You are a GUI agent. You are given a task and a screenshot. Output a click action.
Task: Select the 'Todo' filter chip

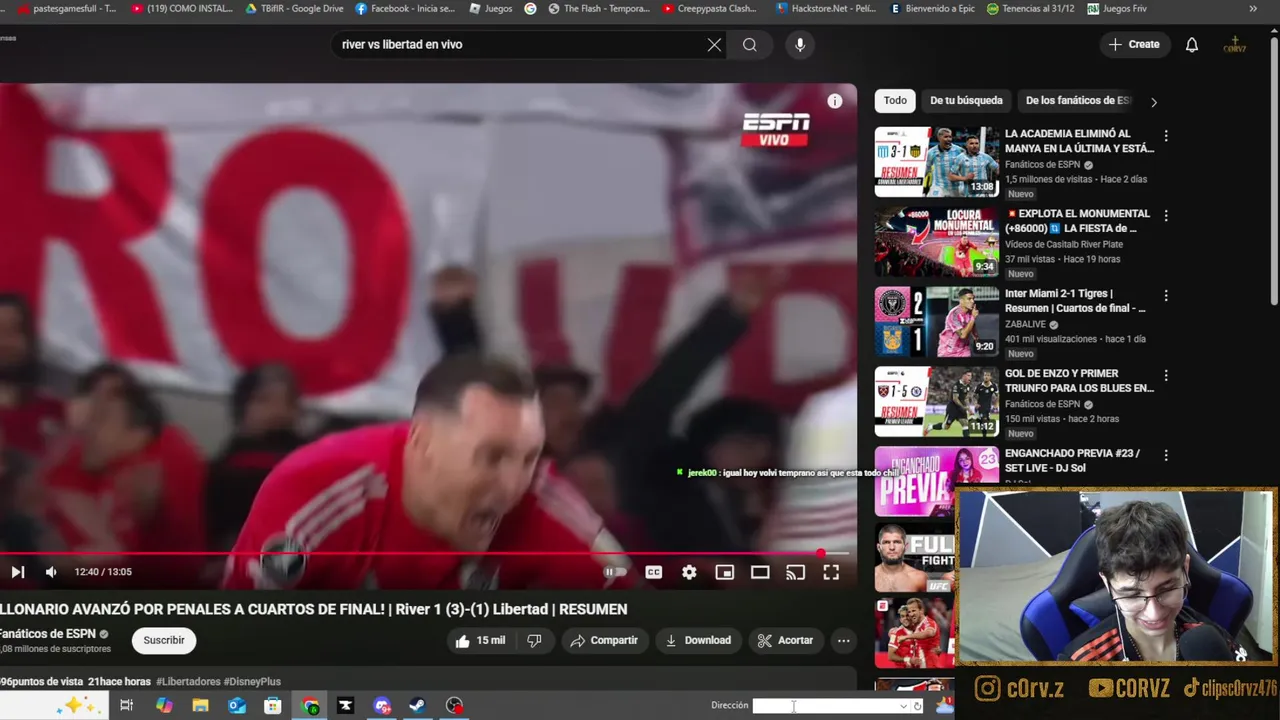(895, 100)
